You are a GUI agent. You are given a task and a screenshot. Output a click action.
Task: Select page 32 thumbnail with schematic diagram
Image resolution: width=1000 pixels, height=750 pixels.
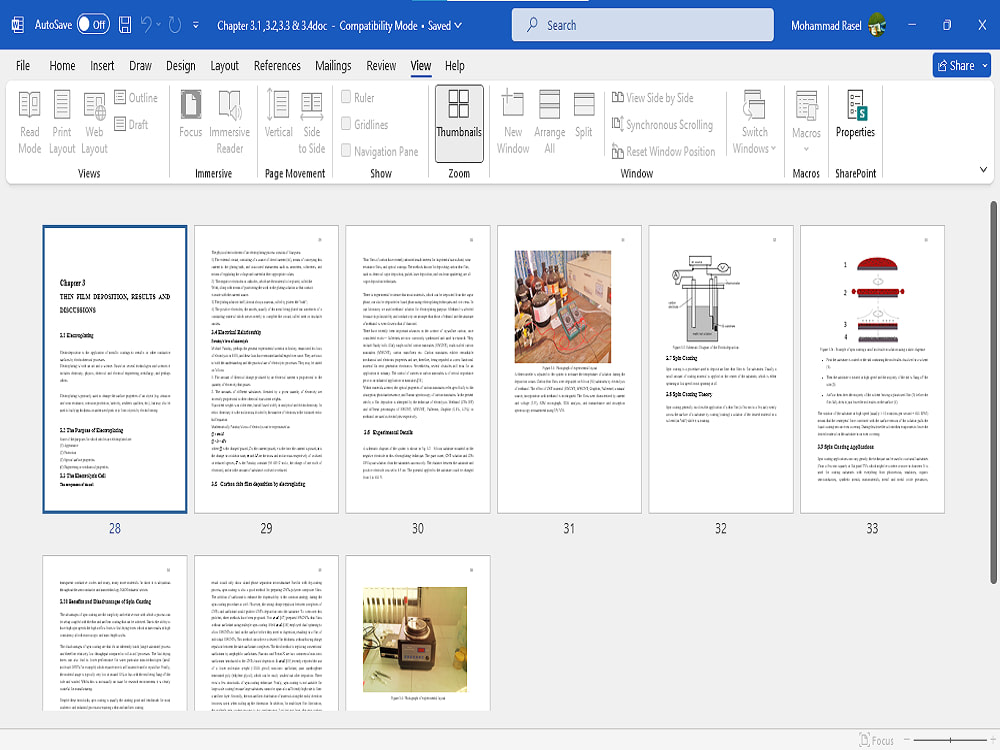(721, 369)
